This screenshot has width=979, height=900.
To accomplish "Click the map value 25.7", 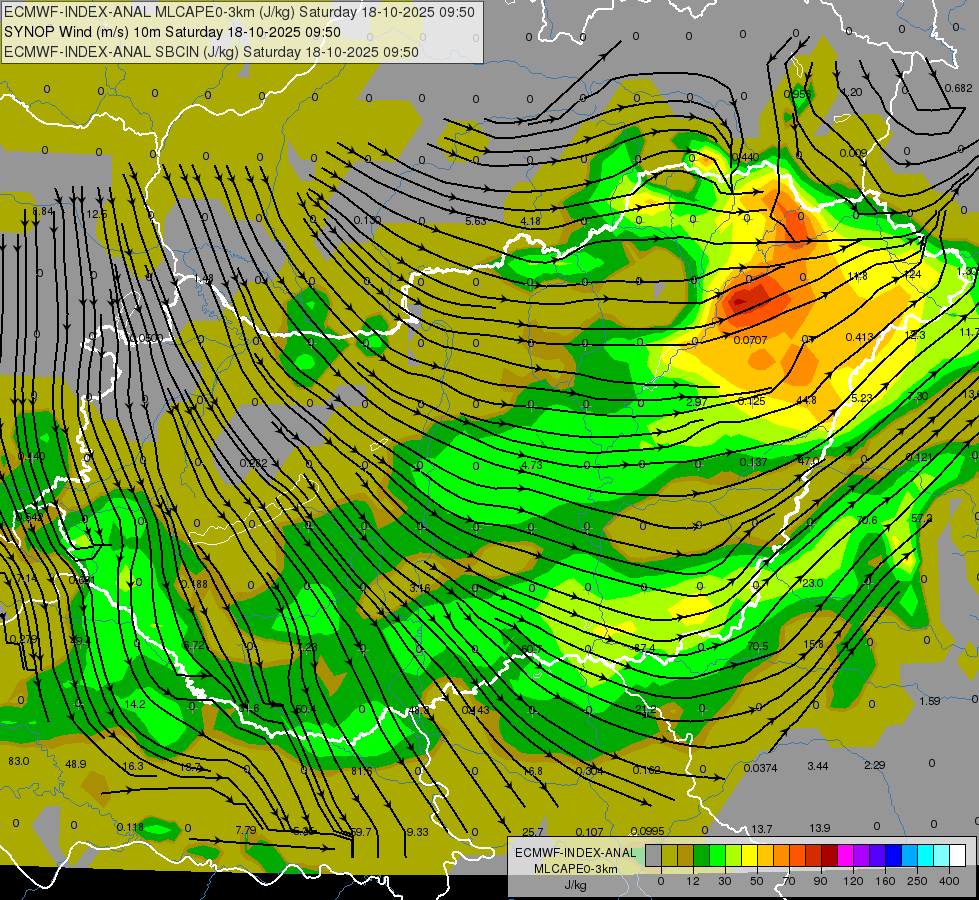I will (532, 832).
